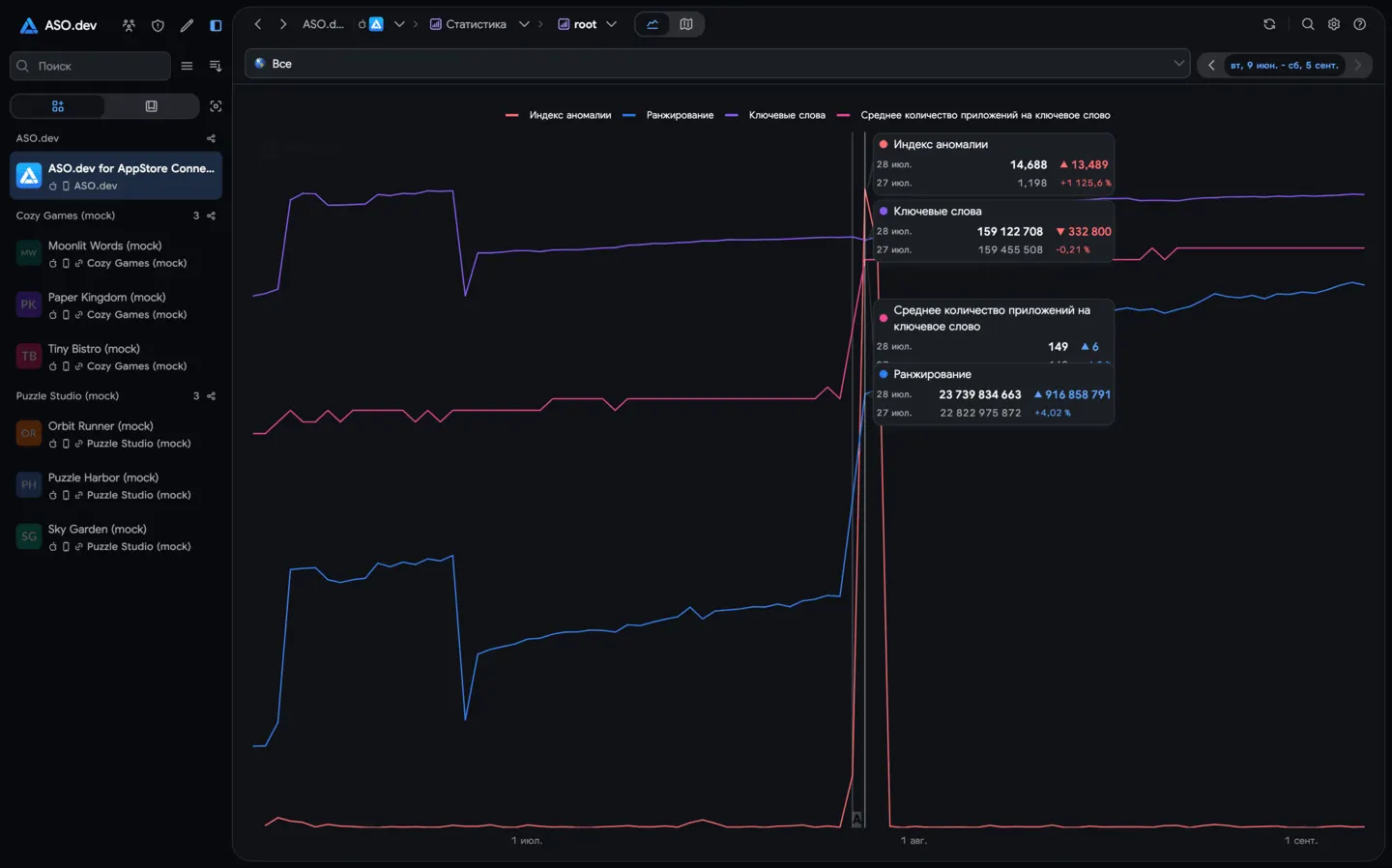Select ASO.dev for AppStore Connect app

116,176
